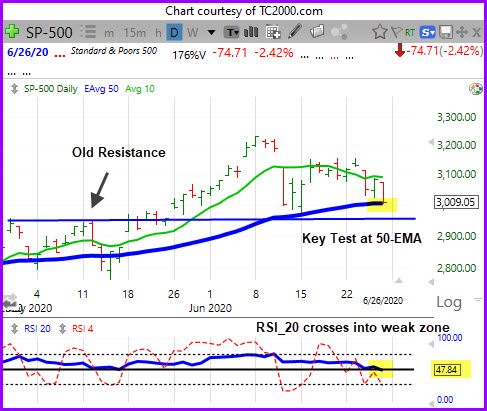Open the SP-500 Daily plot label
This screenshot has height=411, width=487.
[51, 89]
